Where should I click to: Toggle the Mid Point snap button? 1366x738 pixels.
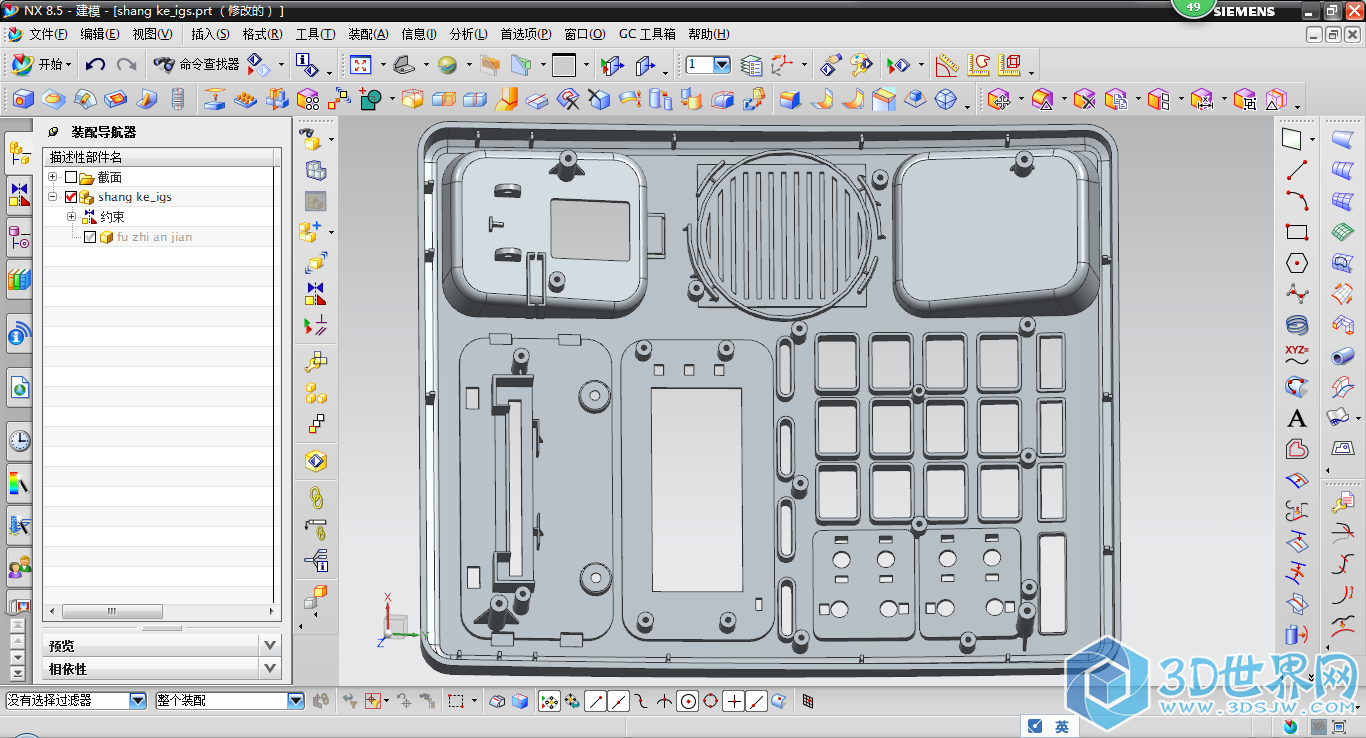(x=618, y=701)
